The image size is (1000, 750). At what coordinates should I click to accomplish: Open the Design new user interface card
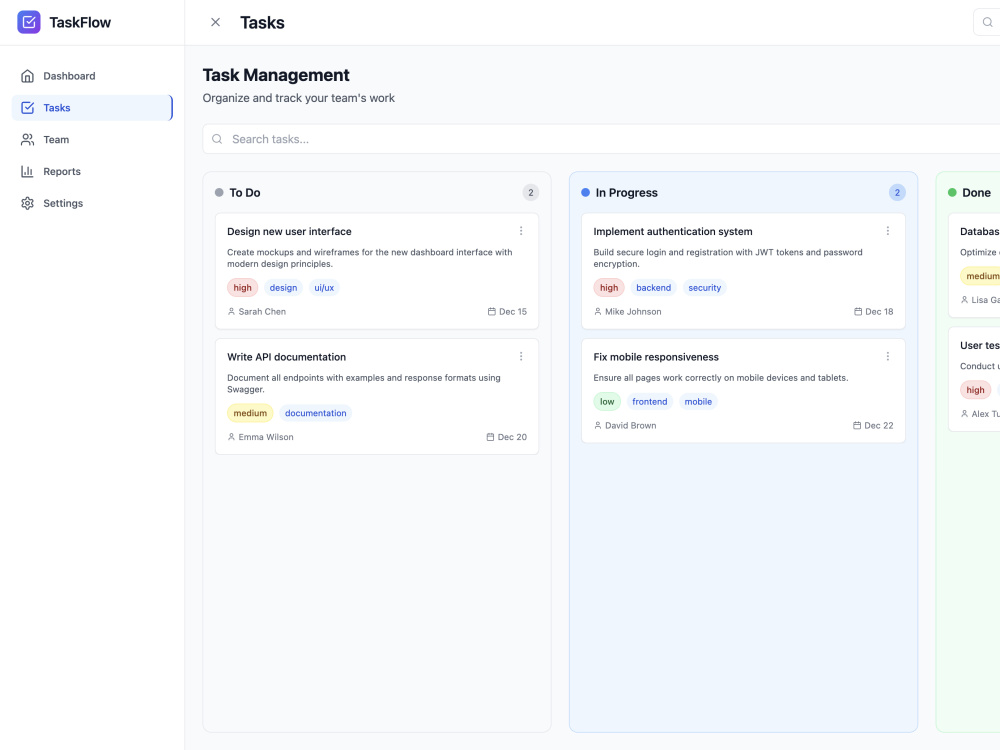pos(377,271)
